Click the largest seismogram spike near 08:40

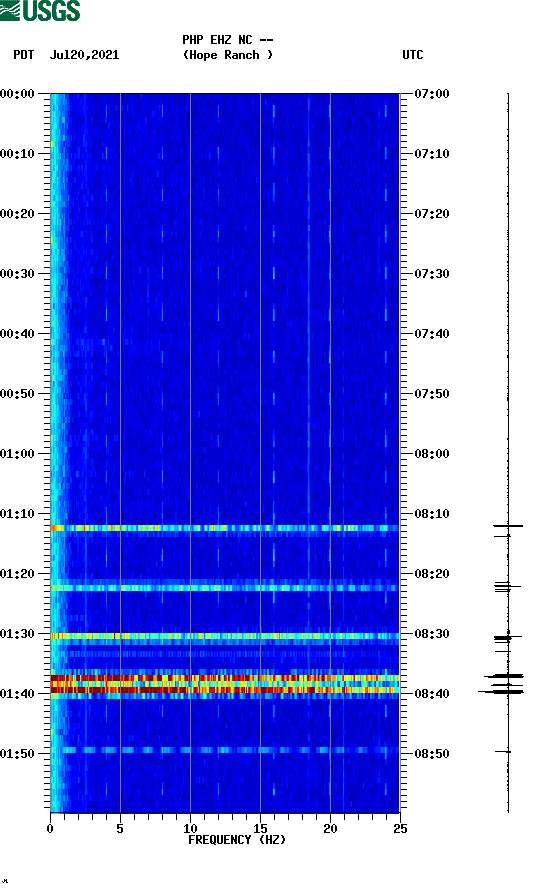[501, 692]
